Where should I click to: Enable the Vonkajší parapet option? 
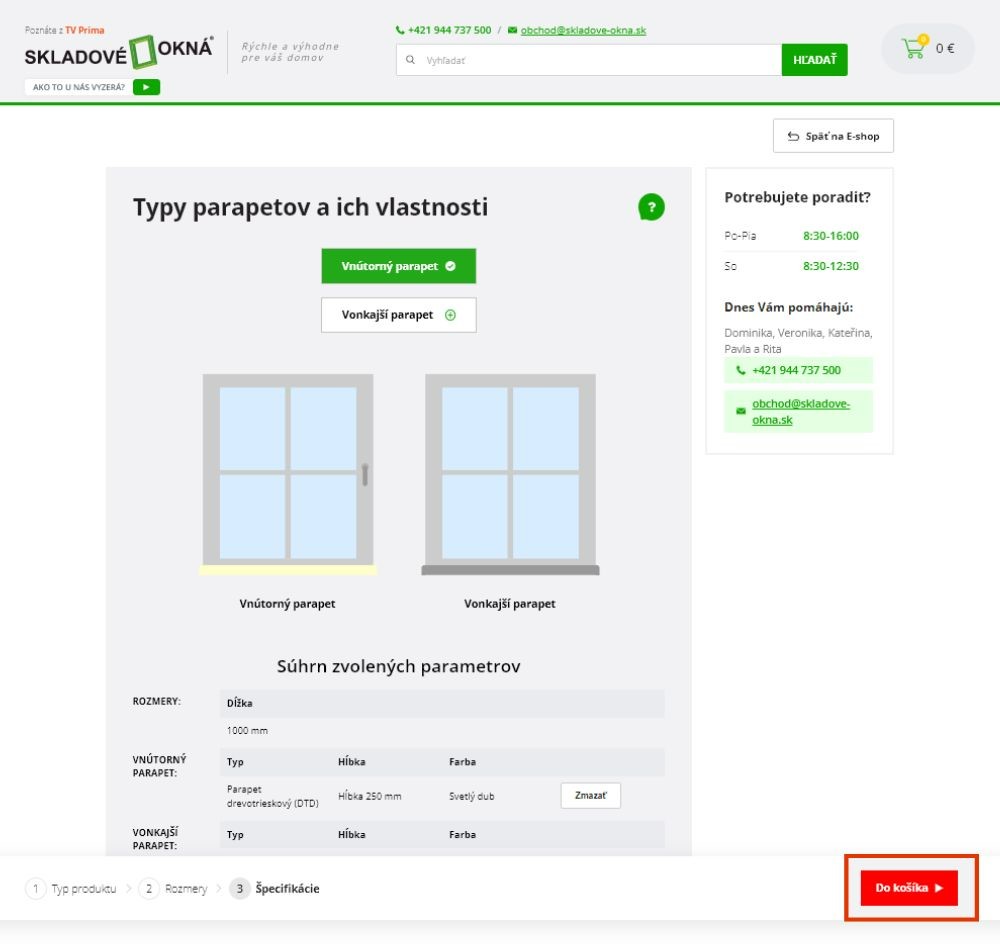398,315
